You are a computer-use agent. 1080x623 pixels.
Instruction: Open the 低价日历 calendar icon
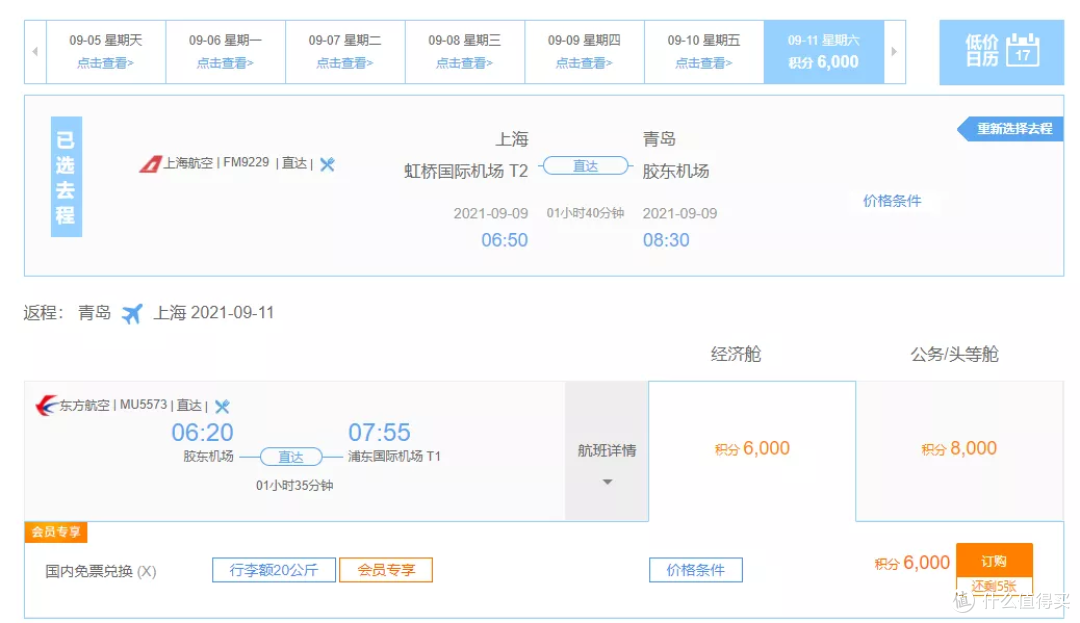click(x=1023, y=50)
